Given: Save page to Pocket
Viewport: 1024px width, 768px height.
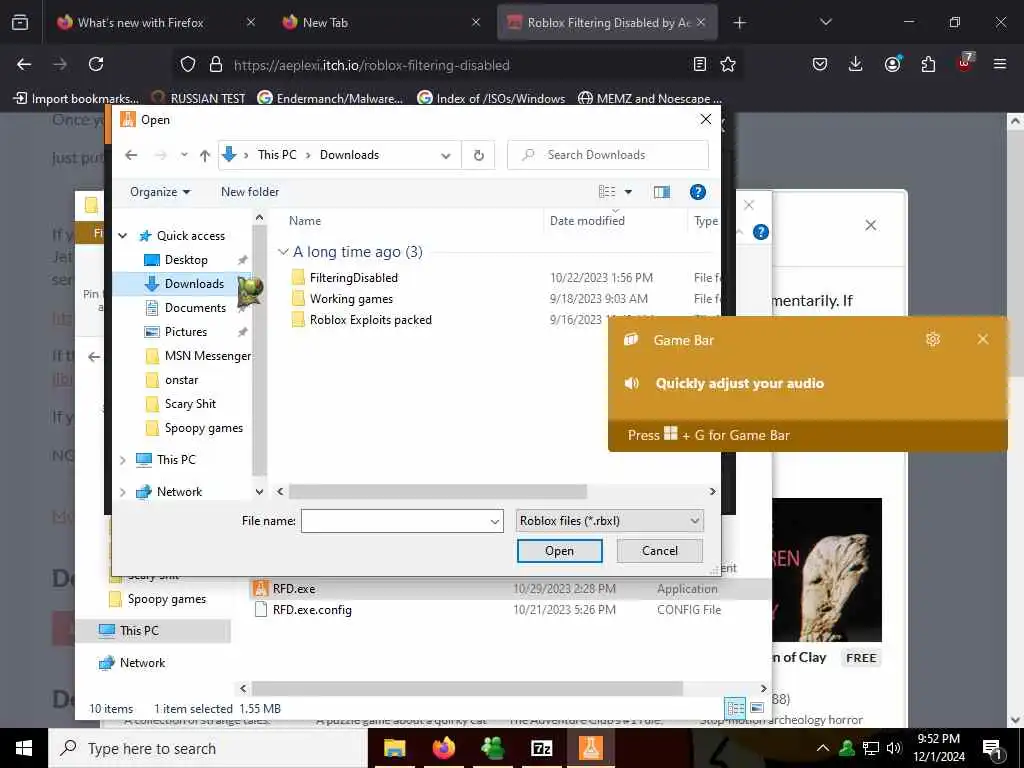Looking at the screenshot, I should (820, 64).
